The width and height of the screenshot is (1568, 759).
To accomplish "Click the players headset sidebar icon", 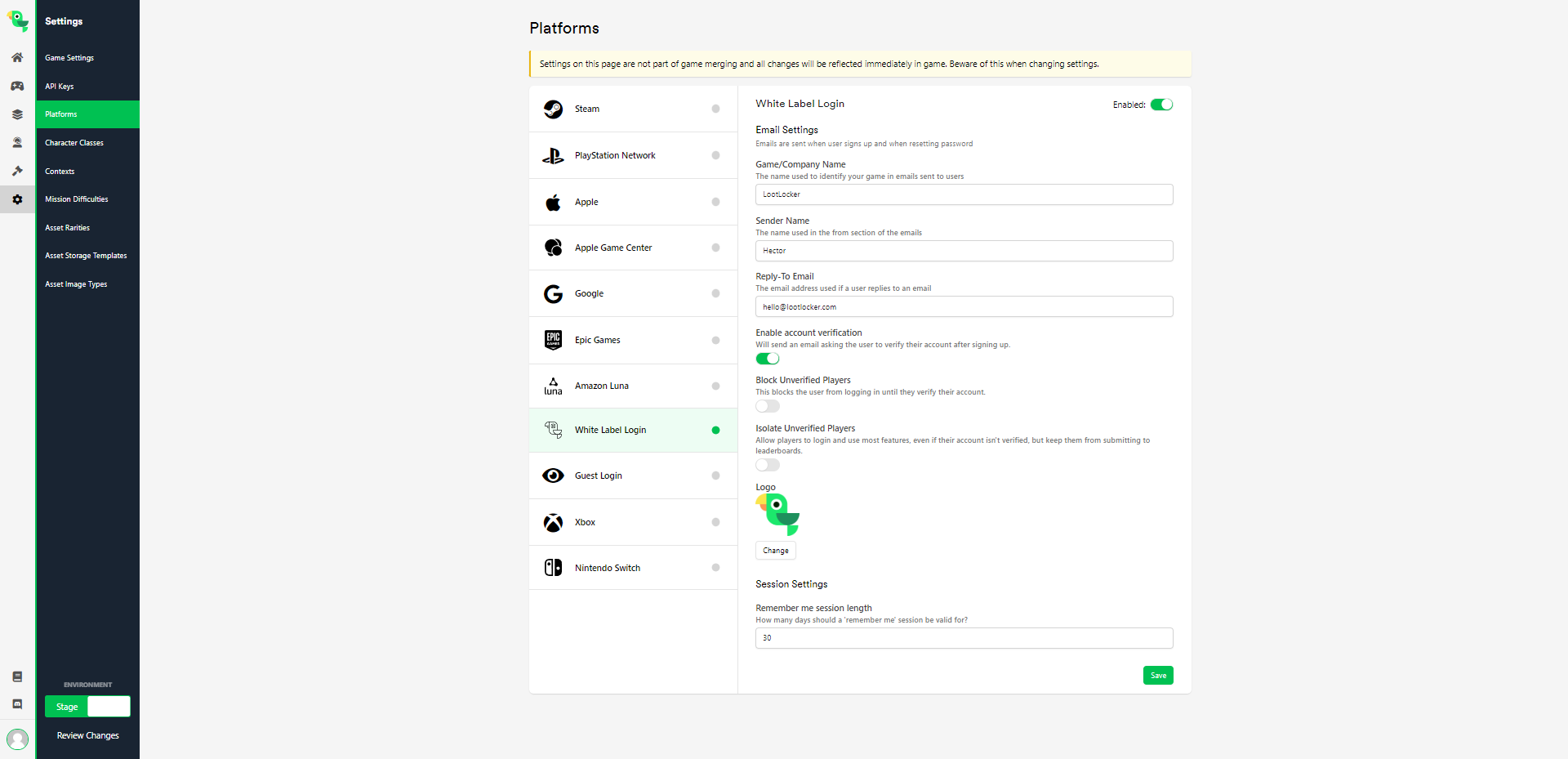I will (17, 142).
